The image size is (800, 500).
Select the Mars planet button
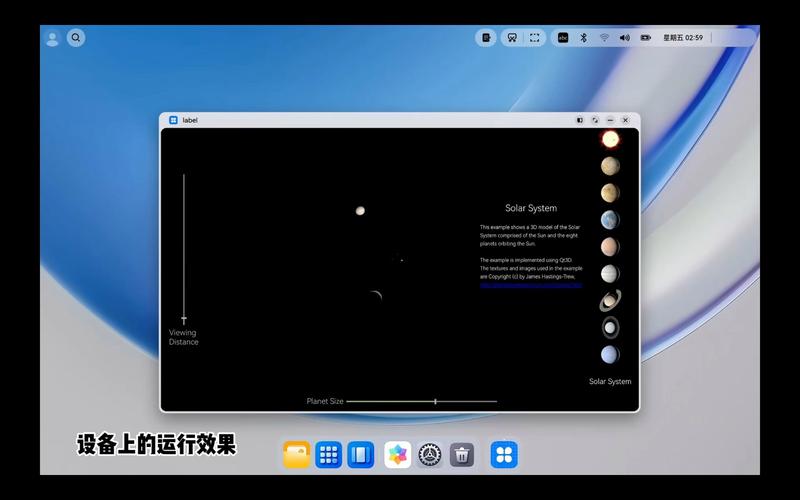610,247
